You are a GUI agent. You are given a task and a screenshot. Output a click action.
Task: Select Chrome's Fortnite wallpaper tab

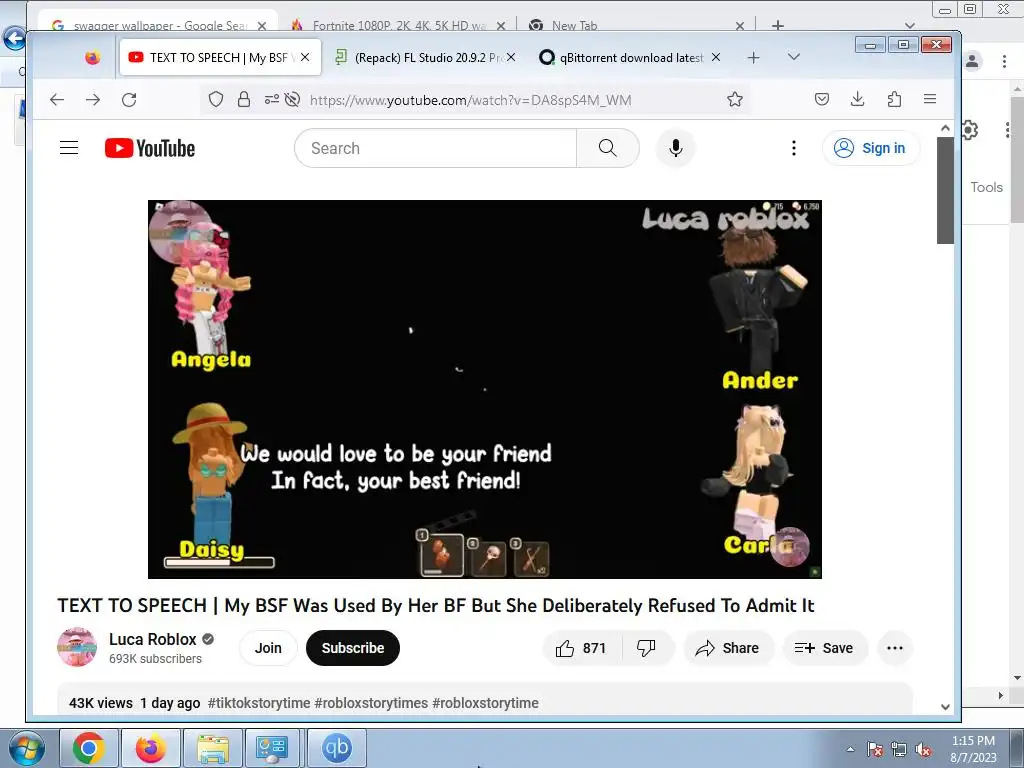[398, 25]
